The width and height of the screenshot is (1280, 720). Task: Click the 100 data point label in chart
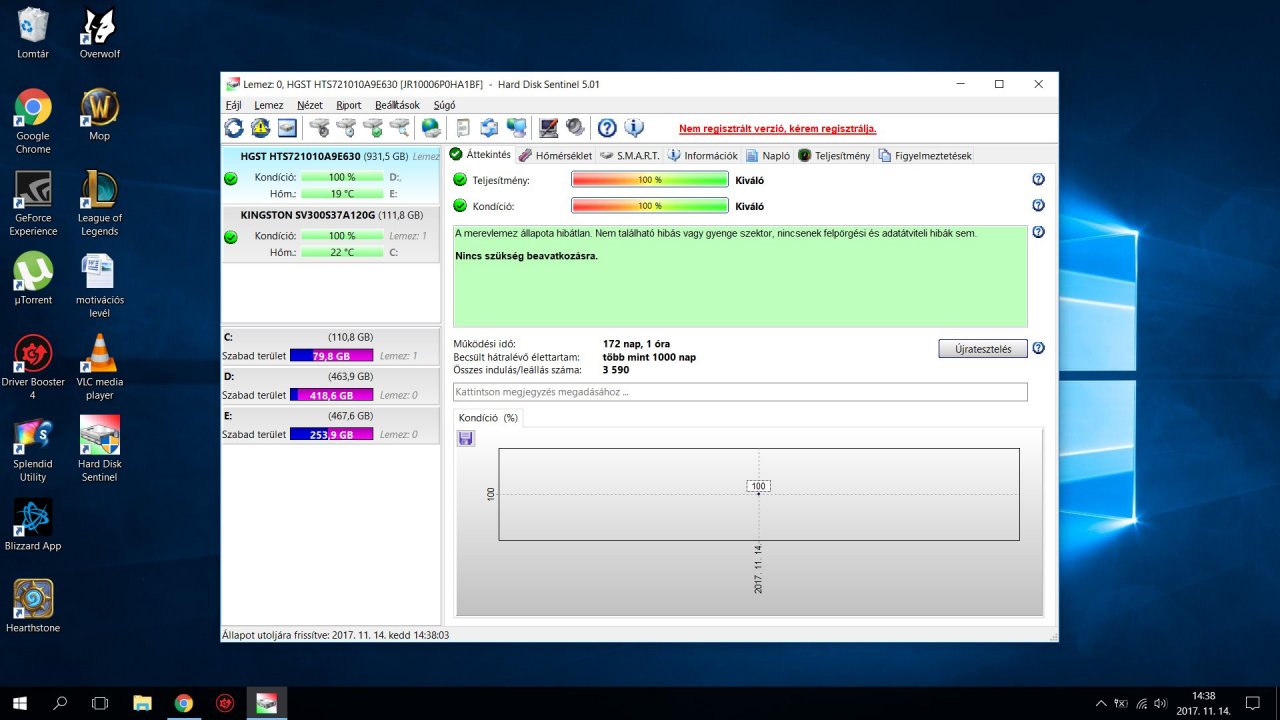pyautogui.click(x=758, y=486)
